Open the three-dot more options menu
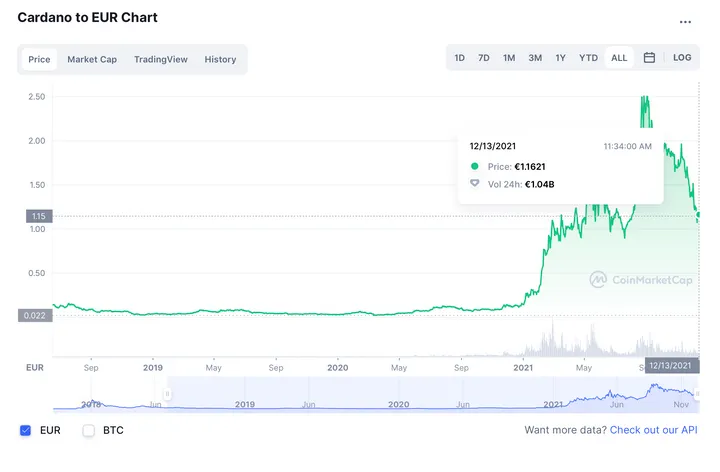 coord(685,21)
